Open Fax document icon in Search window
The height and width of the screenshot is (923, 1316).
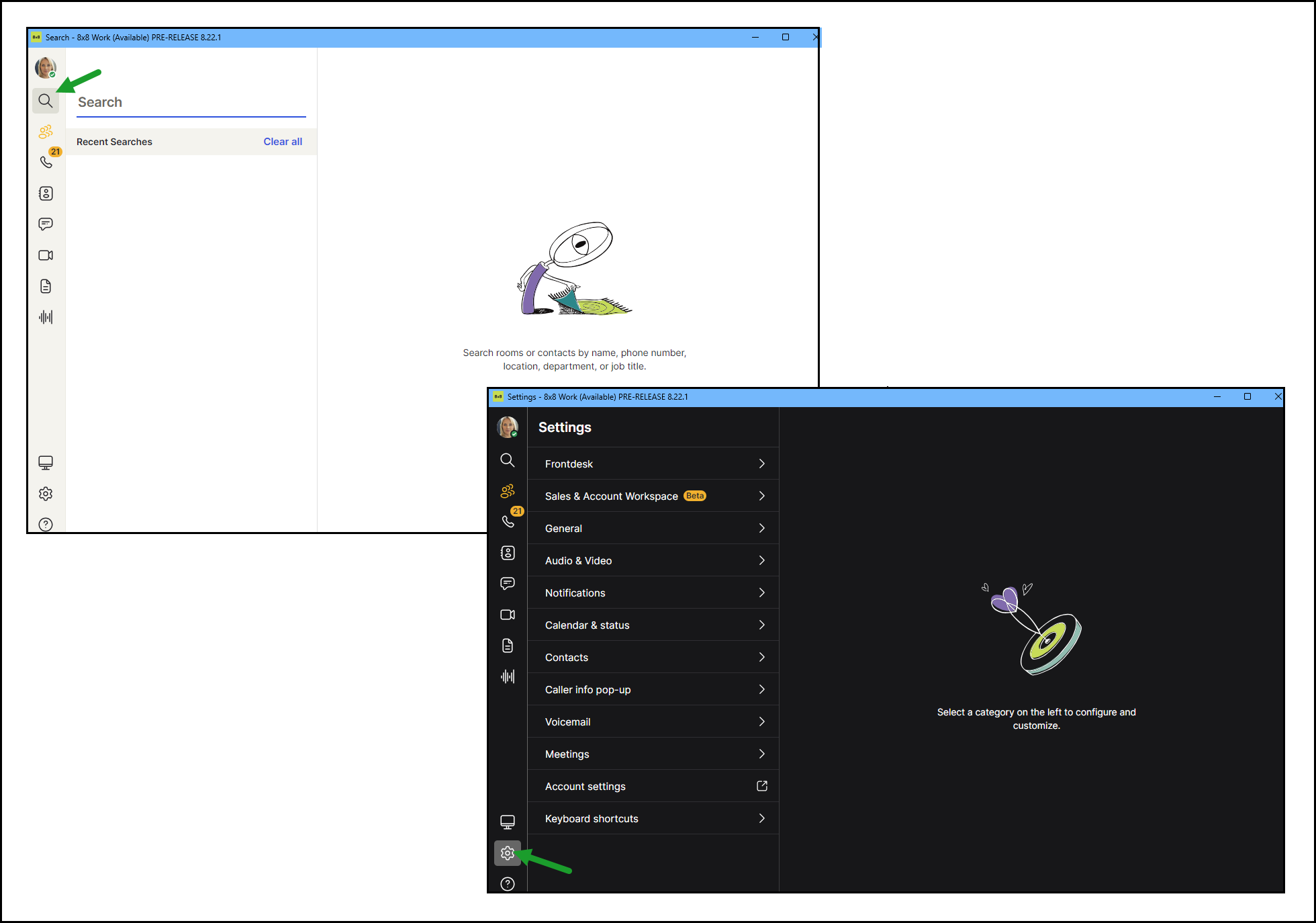coord(46,286)
